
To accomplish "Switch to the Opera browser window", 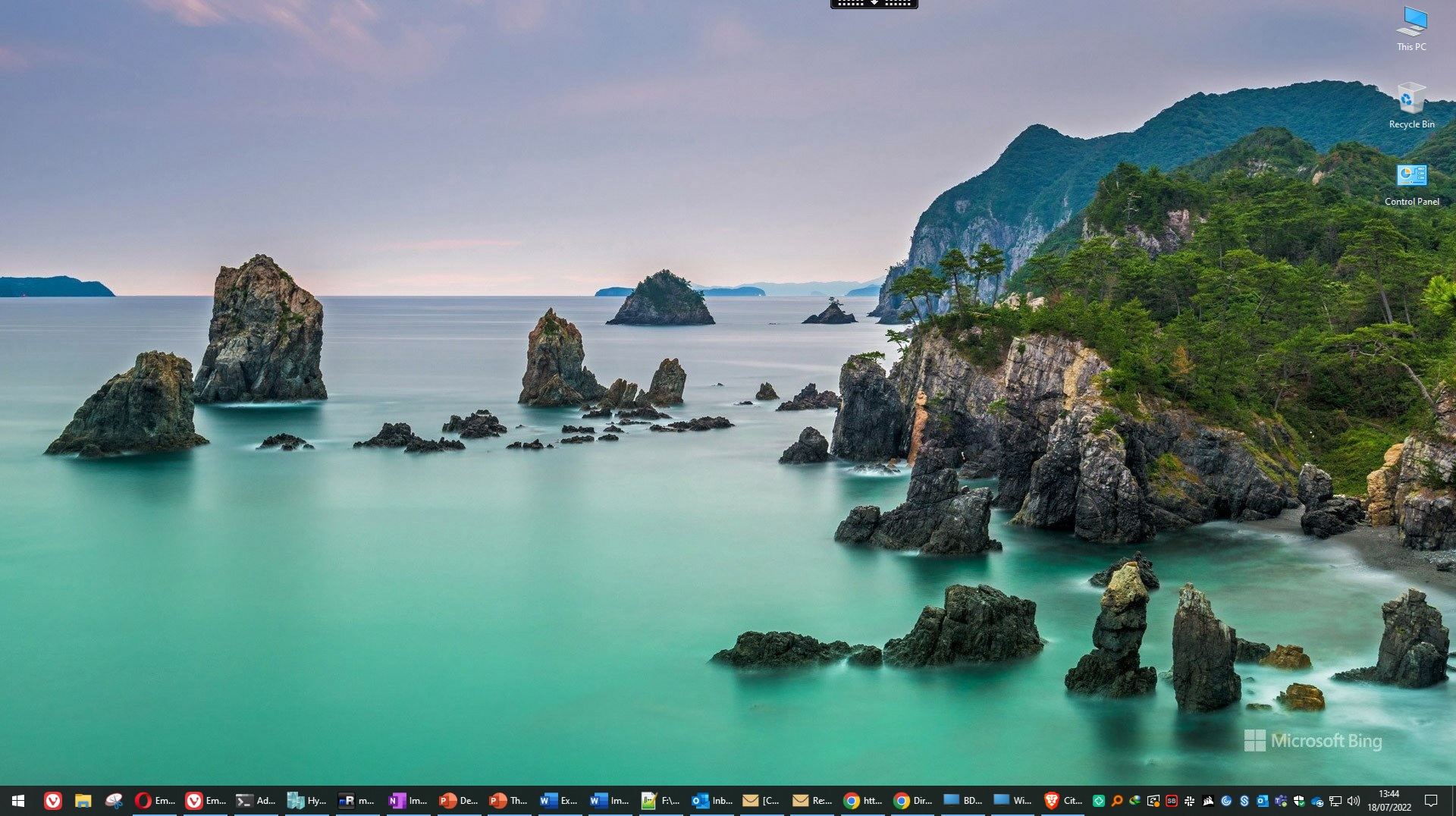I will [155, 801].
